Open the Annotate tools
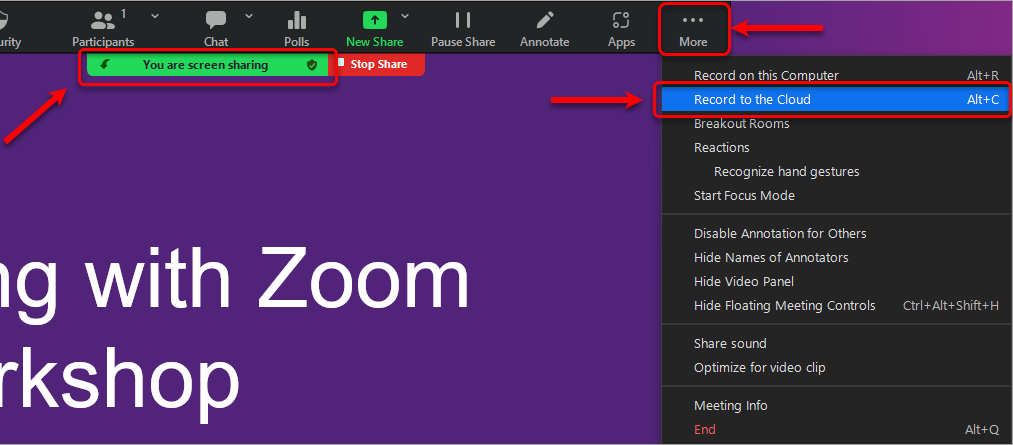 (x=545, y=30)
